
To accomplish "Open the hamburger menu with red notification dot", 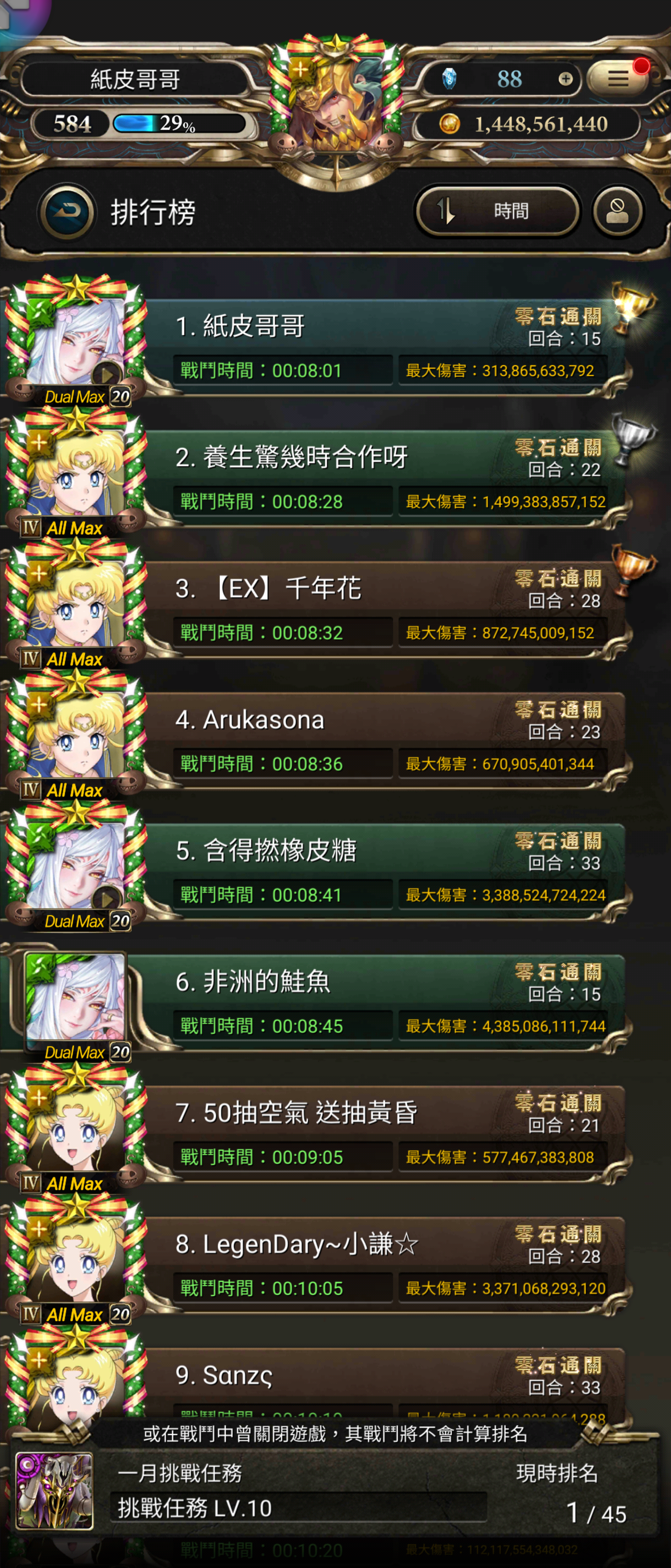I will (x=618, y=78).
